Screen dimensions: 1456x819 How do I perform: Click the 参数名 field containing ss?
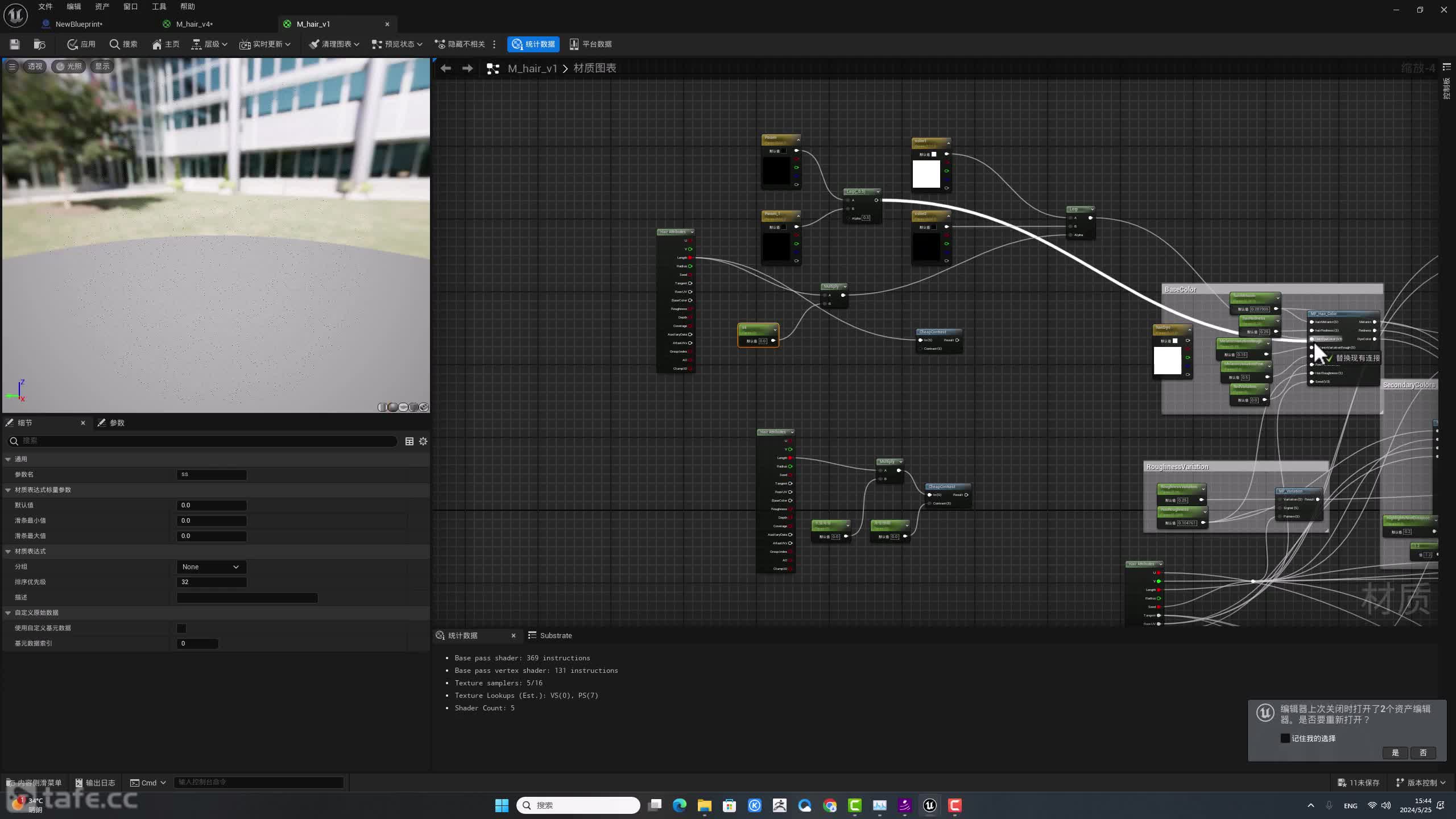pos(212,474)
